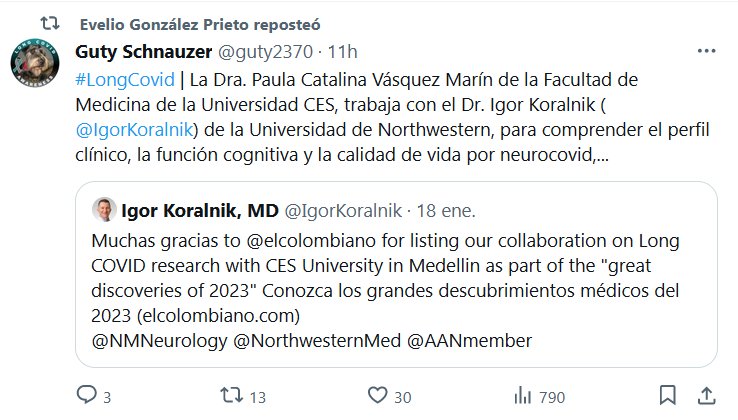Bookmark this tweet
Screen dimensions: 738x420
pos(669,396)
